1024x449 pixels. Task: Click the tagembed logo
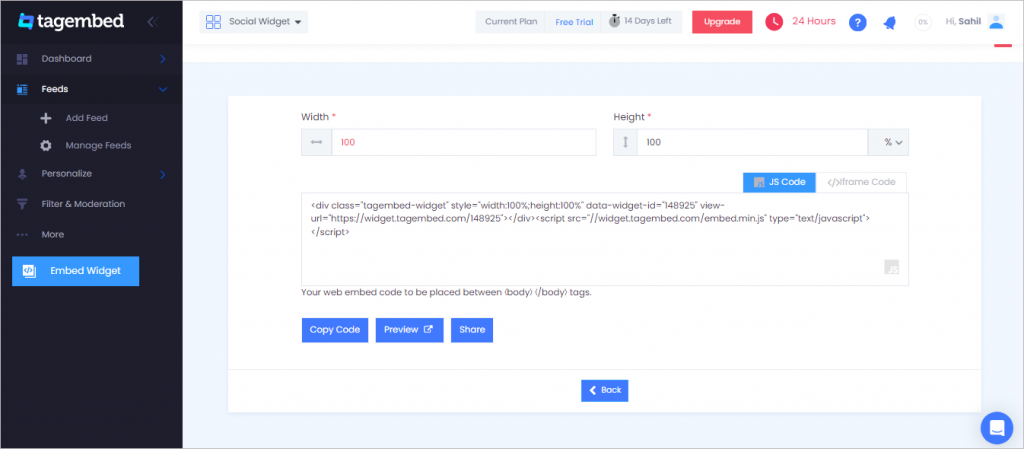click(x=71, y=22)
